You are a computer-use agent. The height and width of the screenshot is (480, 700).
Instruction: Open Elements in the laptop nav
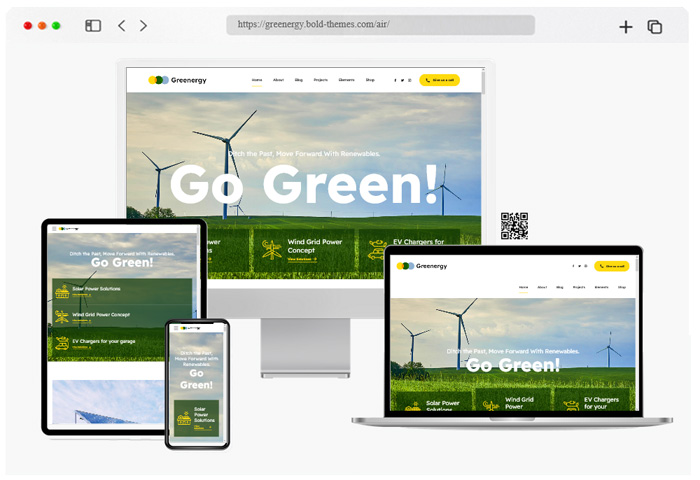(601, 287)
